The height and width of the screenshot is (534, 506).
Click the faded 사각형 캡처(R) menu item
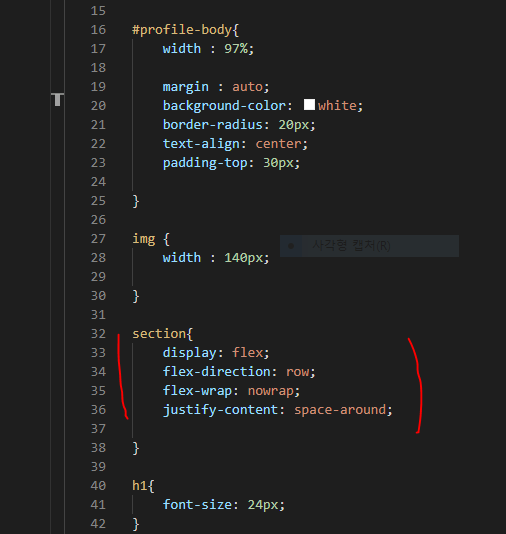pos(369,246)
